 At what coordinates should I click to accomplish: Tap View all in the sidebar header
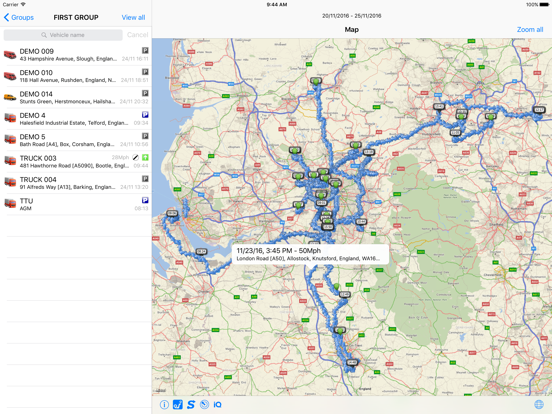click(133, 17)
